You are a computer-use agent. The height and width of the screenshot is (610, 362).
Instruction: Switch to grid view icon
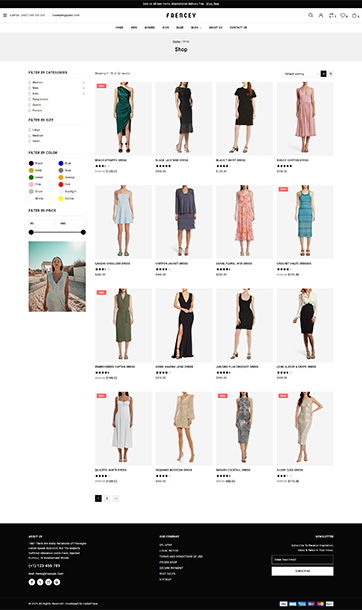click(x=323, y=74)
